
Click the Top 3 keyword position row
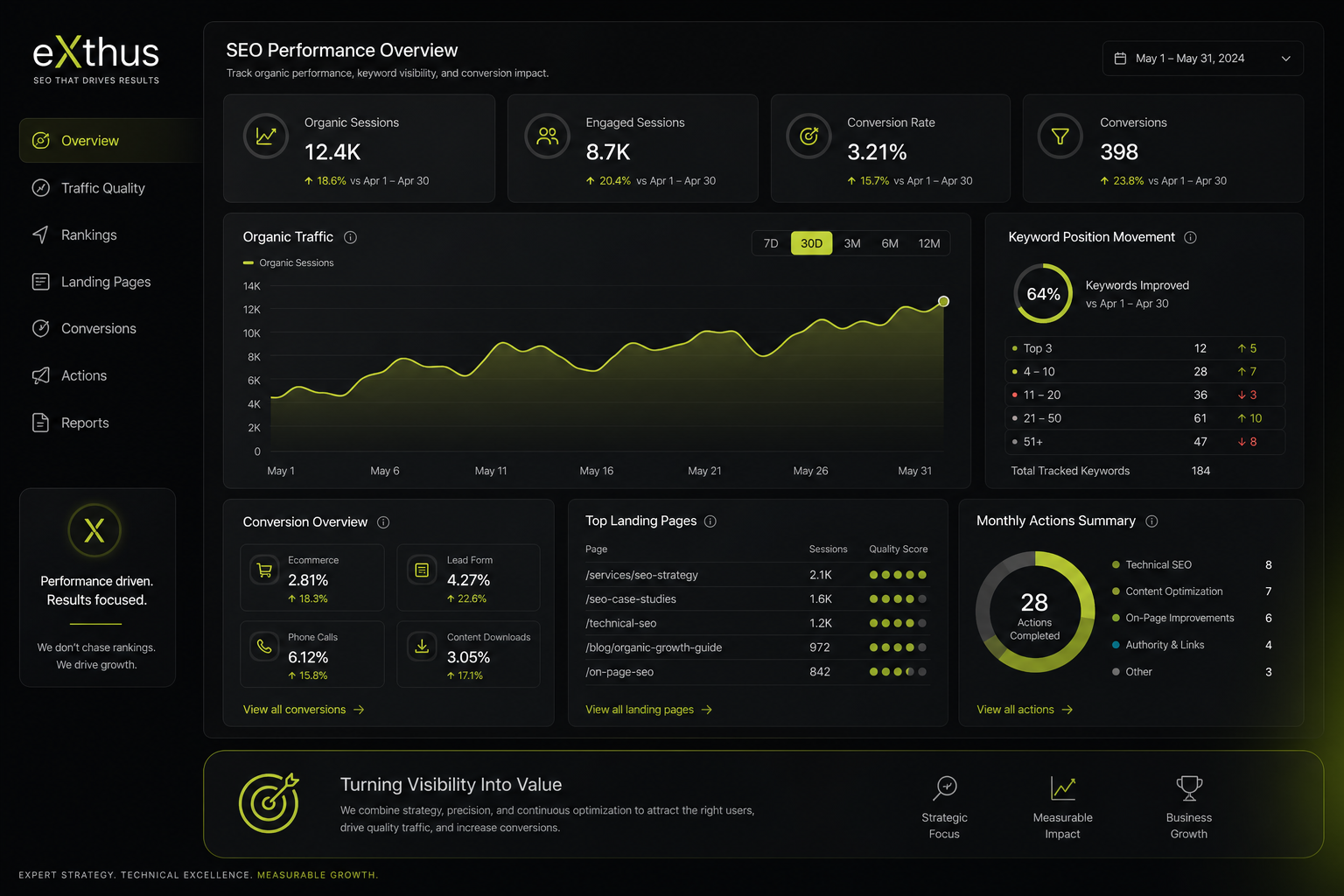tap(1145, 348)
